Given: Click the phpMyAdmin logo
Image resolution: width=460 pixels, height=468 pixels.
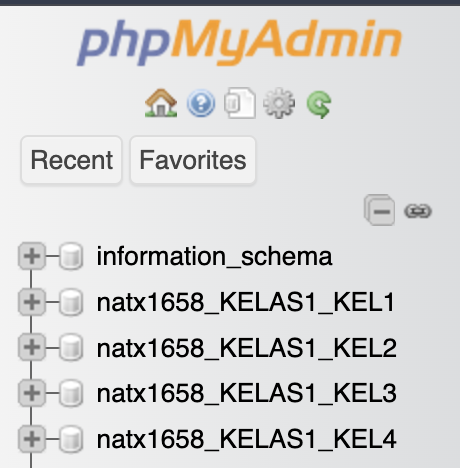Looking at the screenshot, I should [239, 42].
